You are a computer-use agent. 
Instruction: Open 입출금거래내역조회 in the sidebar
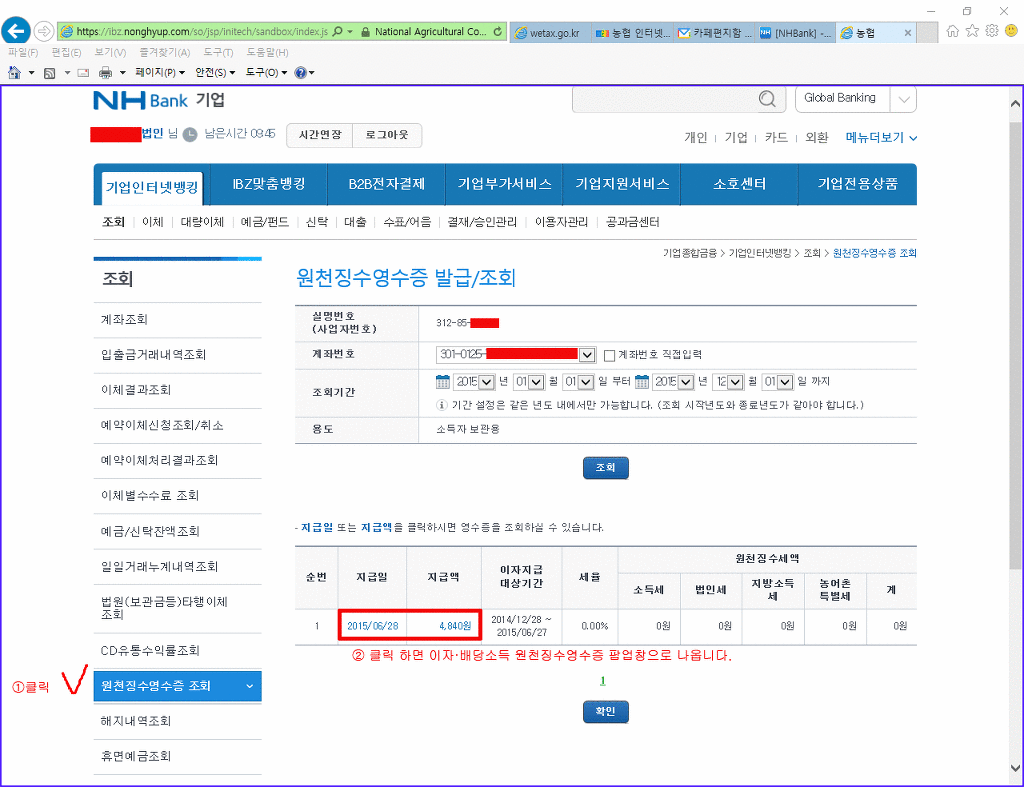pyautogui.click(x=153, y=355)
